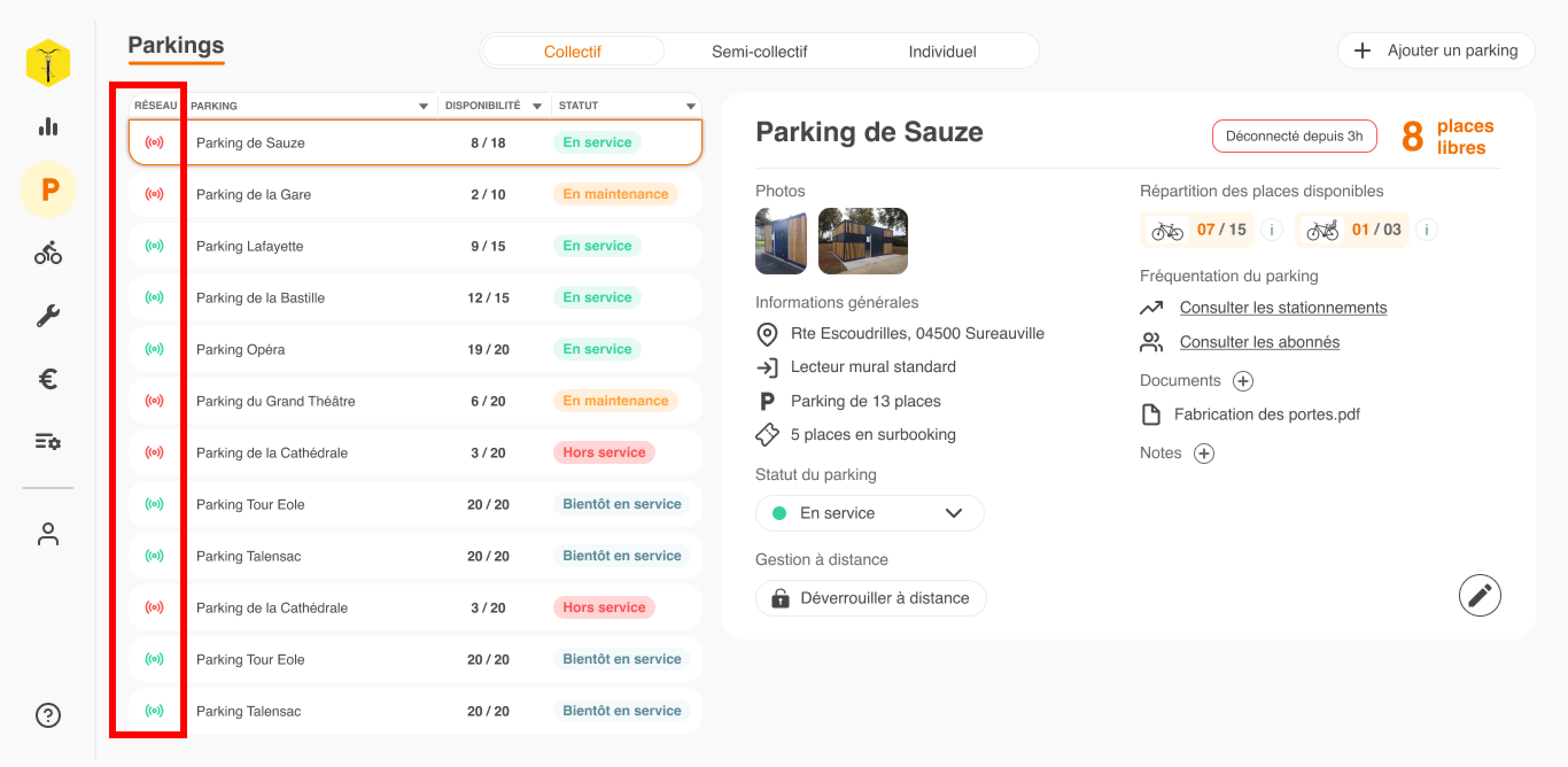Open Consulter les stationnements link
1568x767 pixels.
pyautogui.click(x=1283, y=307)
